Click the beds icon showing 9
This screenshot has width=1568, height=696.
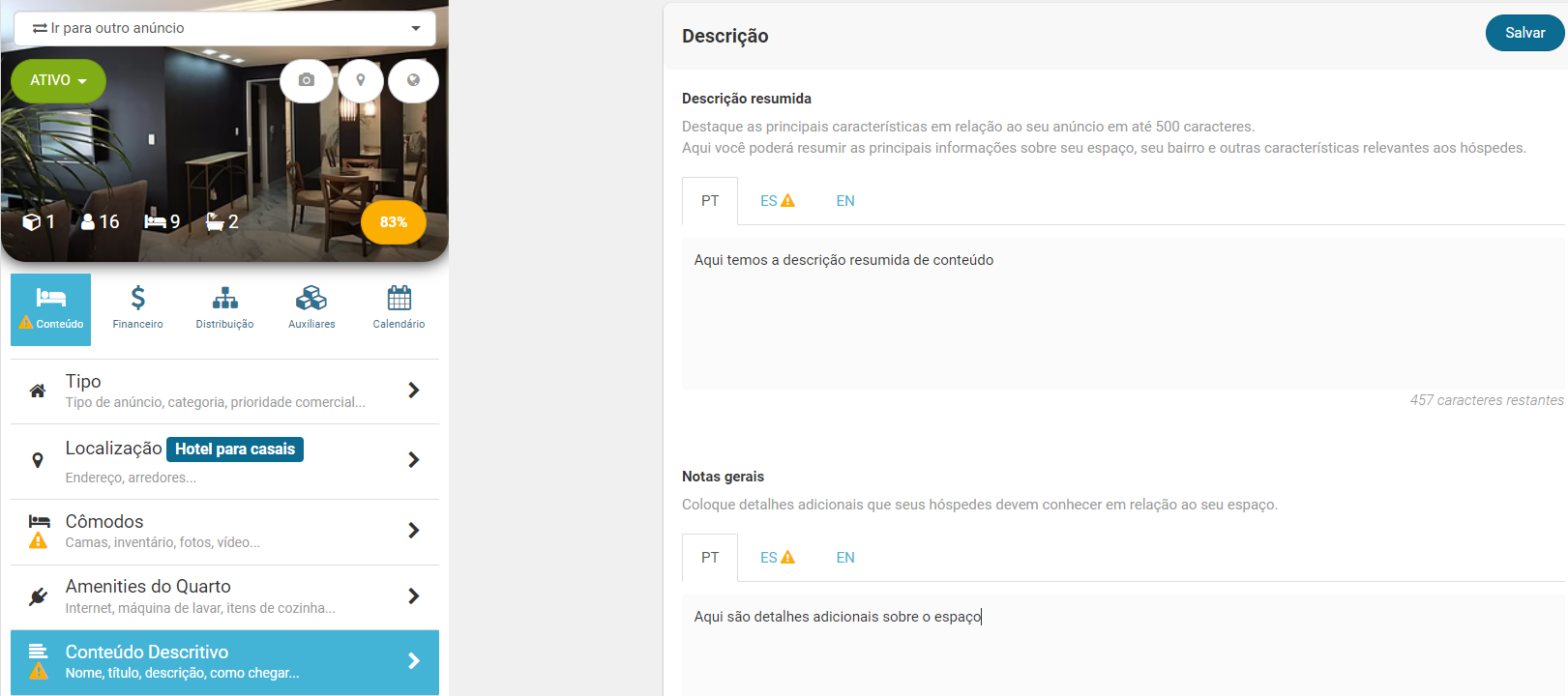[x=155, y=222]
